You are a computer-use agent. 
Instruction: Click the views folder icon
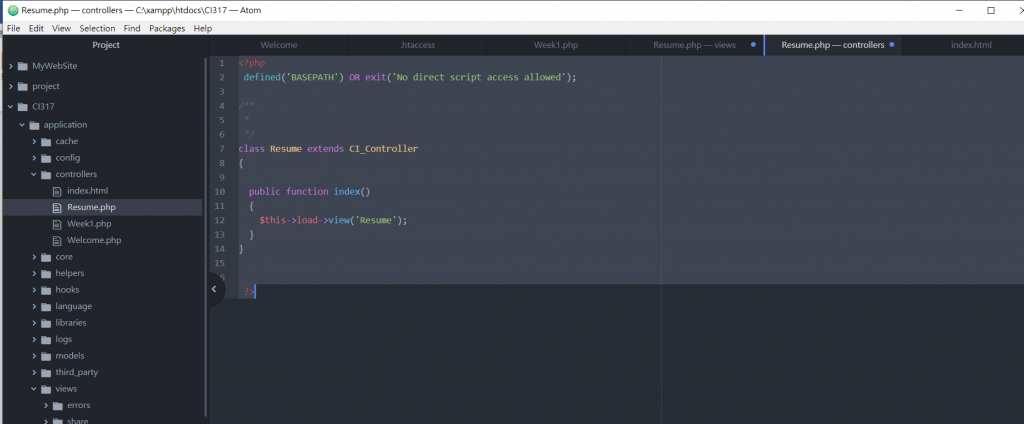click(46, 389)
